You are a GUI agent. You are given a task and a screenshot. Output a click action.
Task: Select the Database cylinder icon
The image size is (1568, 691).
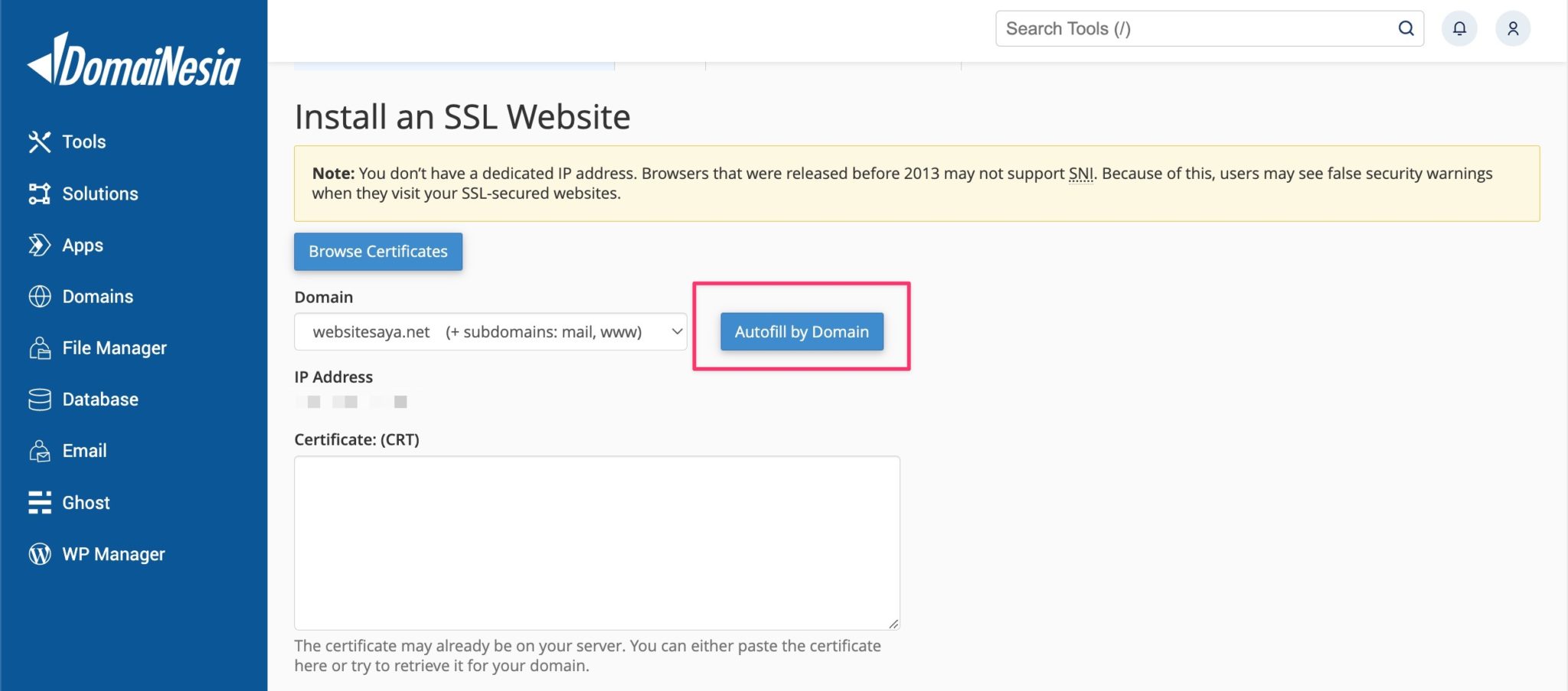point(40,399)
